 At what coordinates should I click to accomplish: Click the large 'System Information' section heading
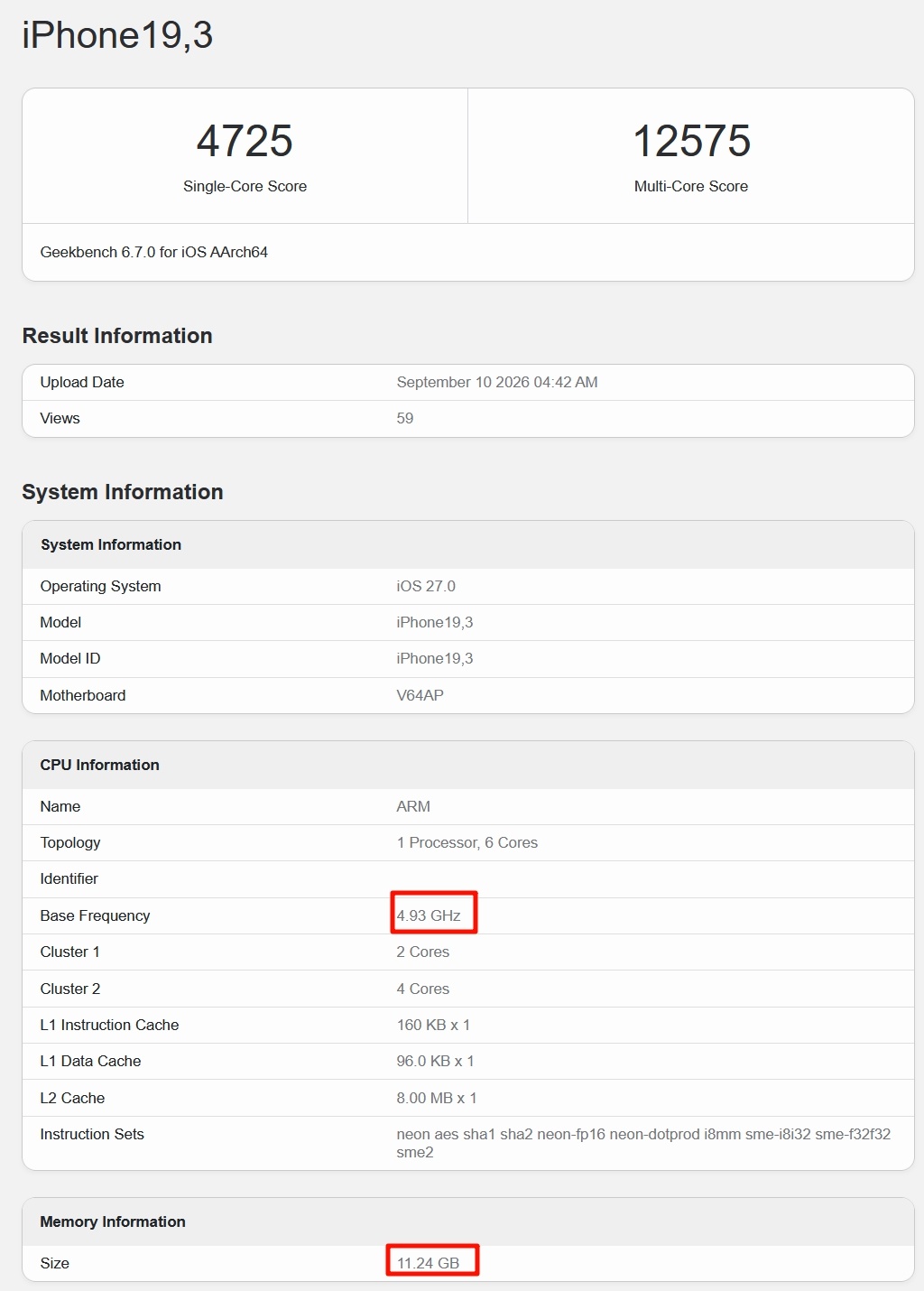[123, 492]
